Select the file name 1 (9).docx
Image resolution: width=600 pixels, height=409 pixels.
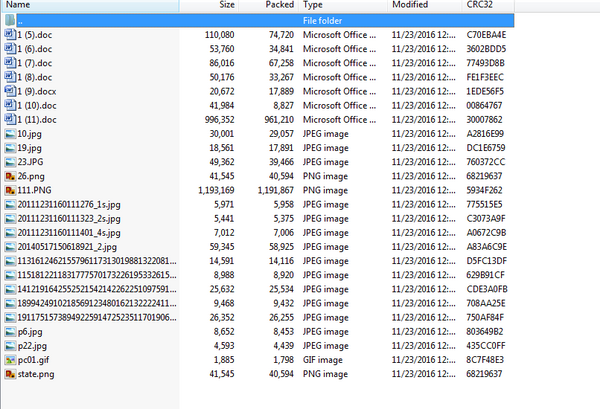[37, 91]
